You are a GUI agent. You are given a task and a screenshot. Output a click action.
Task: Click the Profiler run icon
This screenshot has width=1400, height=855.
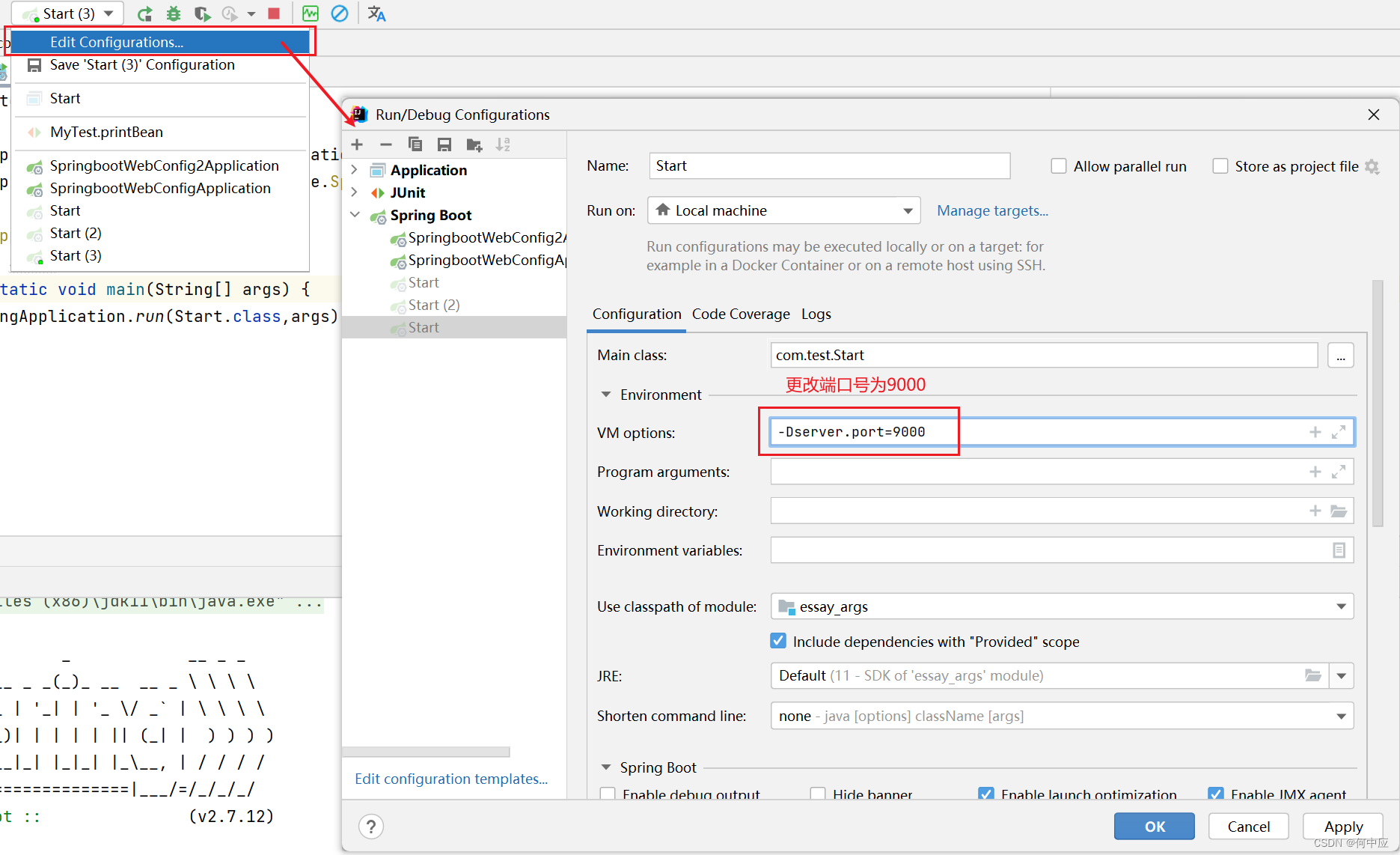tap(230, 13)
